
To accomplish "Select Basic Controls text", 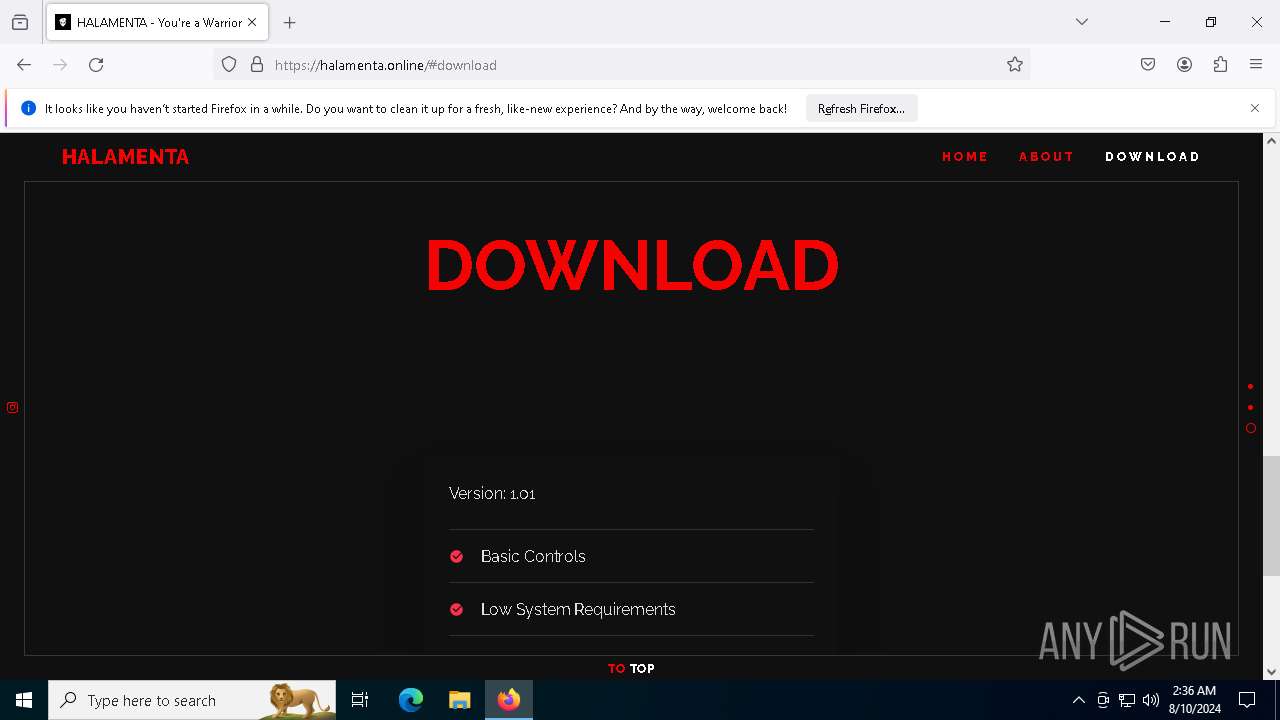I will pos(533,556).
